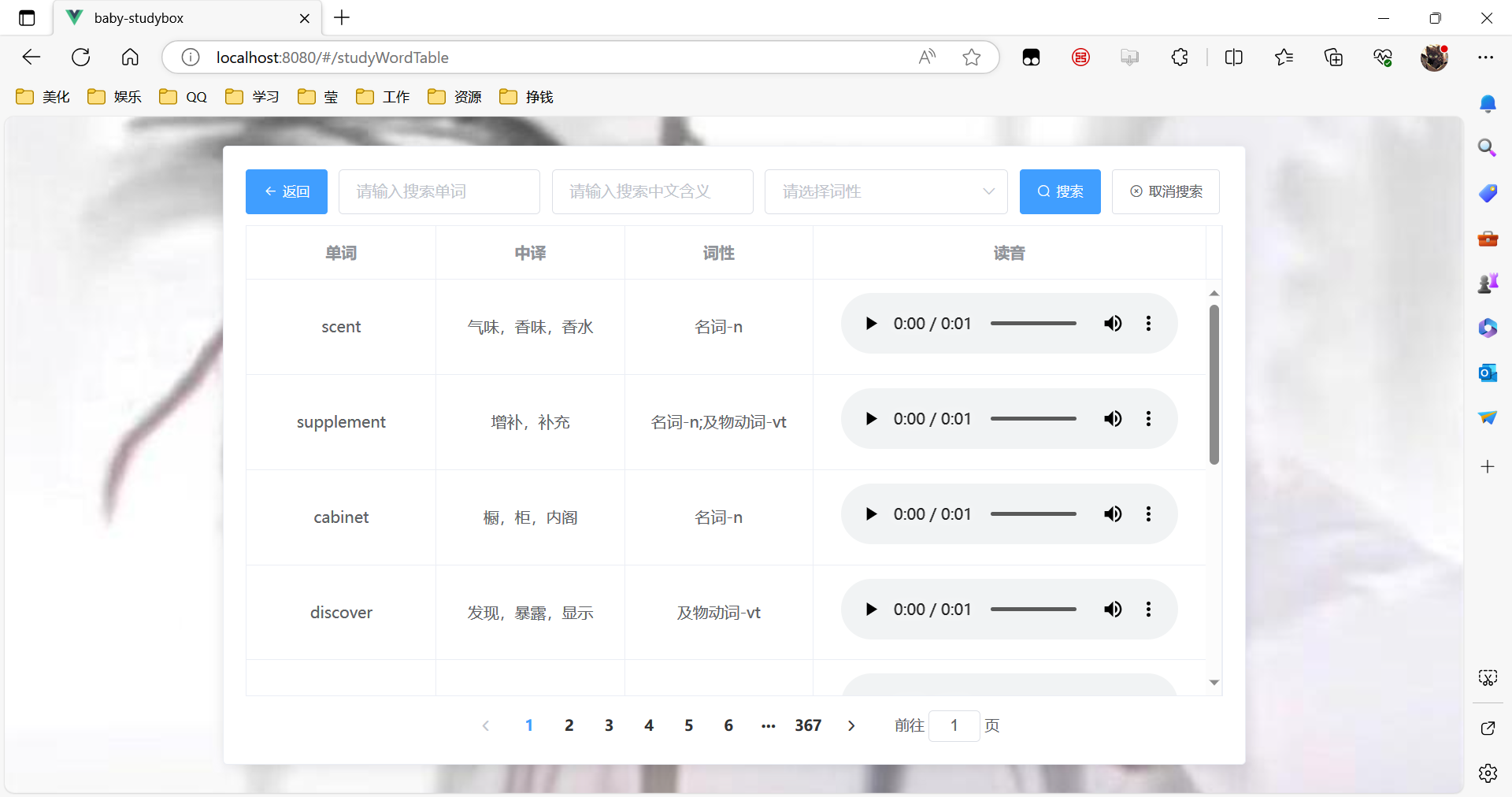The image size is (1512, 797).
Task: Click the browser back arrow
Action: click(x=31, y=57)
